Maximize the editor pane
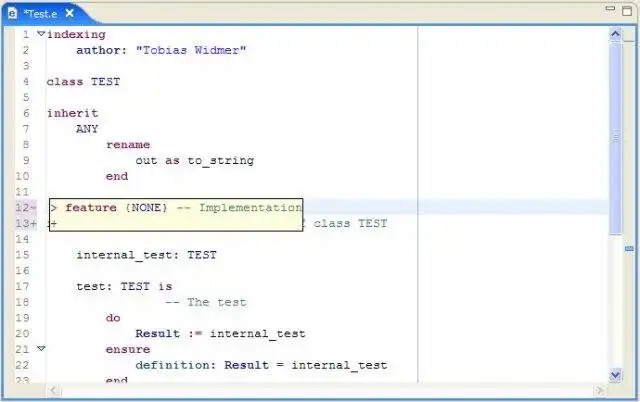The height and width of the screenshot is (402, 640). coord(627,11)
